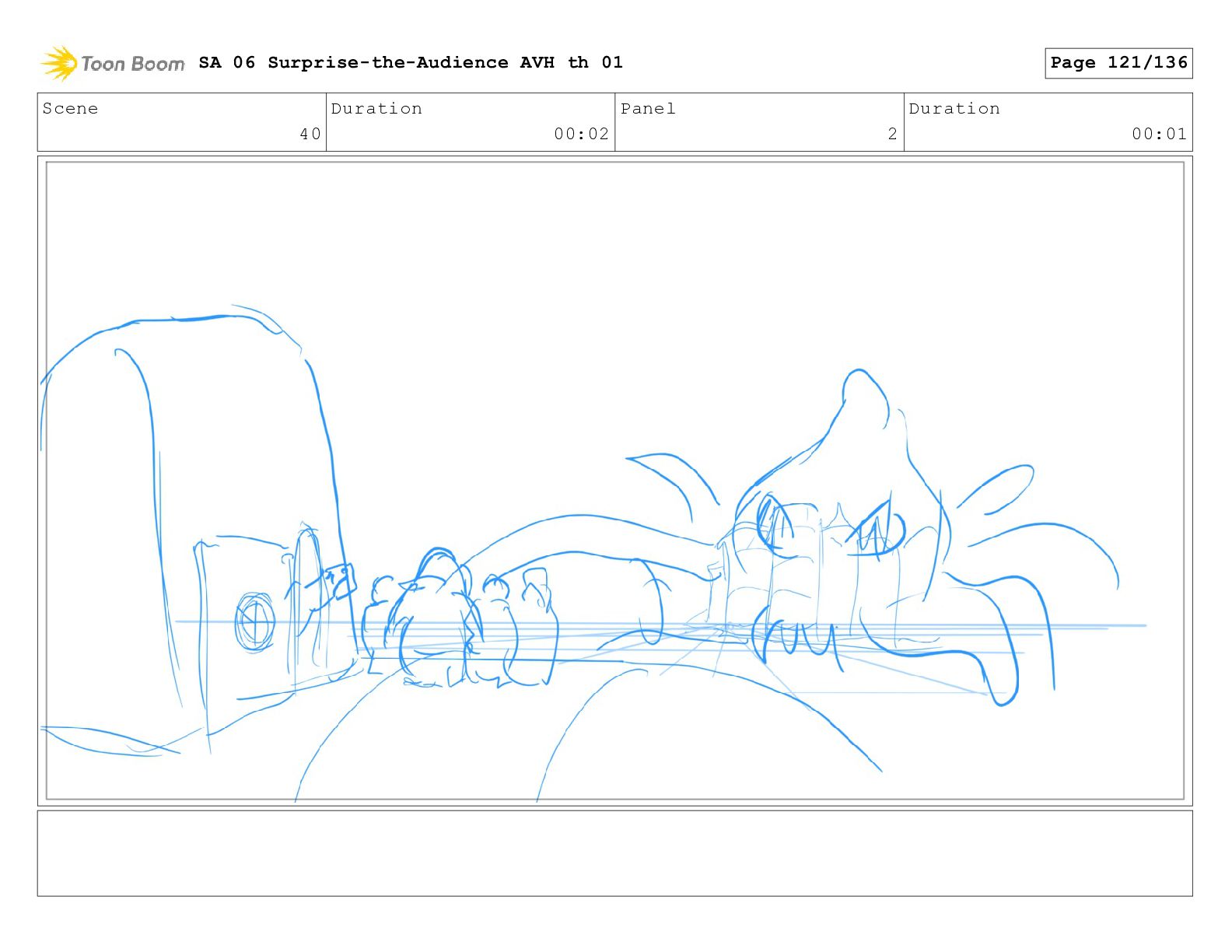1232x952 pixels.
Task: Click the "Scene" header label
Action: point(70,109)
